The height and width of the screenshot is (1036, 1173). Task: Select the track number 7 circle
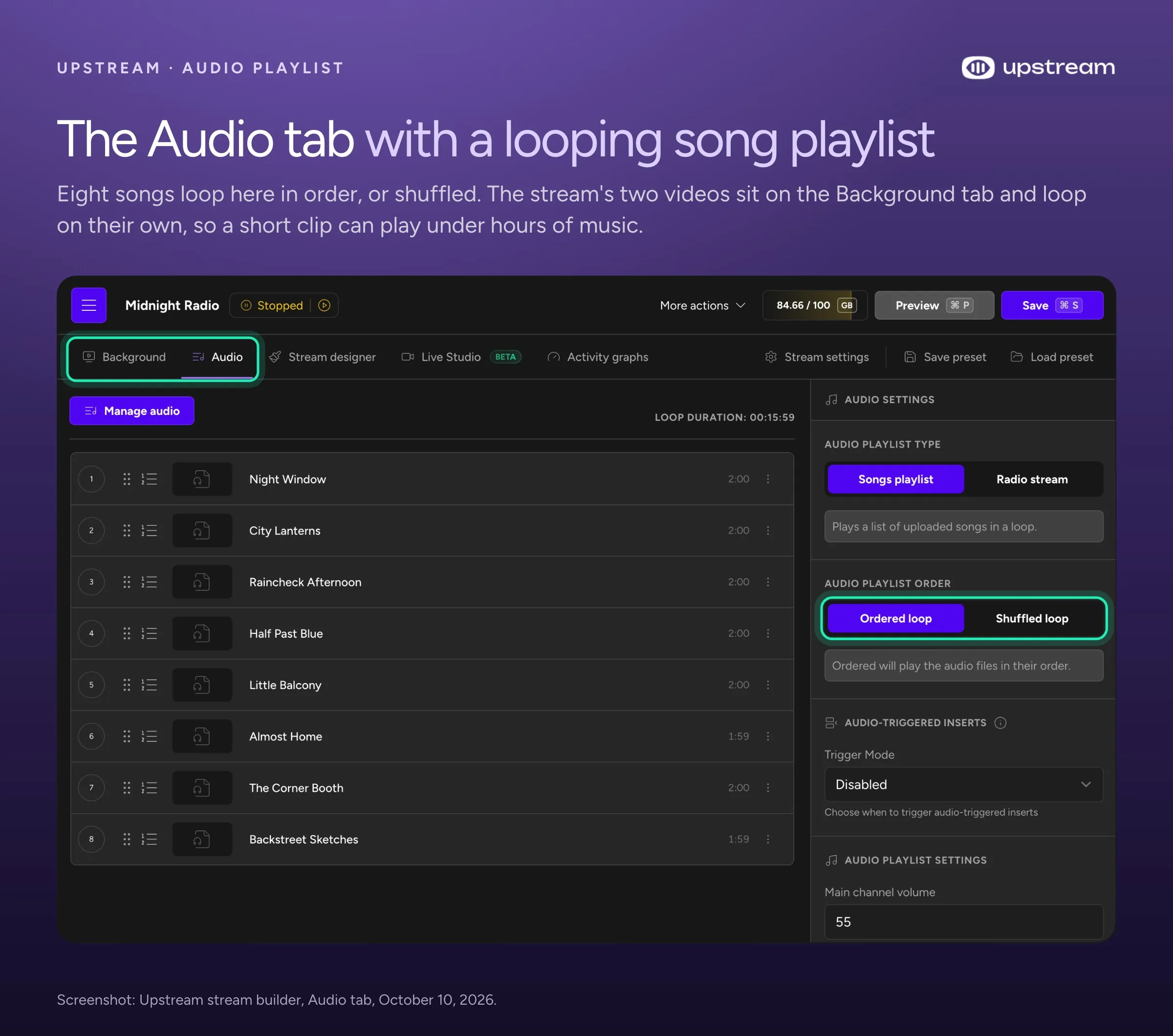coord(91,788)
